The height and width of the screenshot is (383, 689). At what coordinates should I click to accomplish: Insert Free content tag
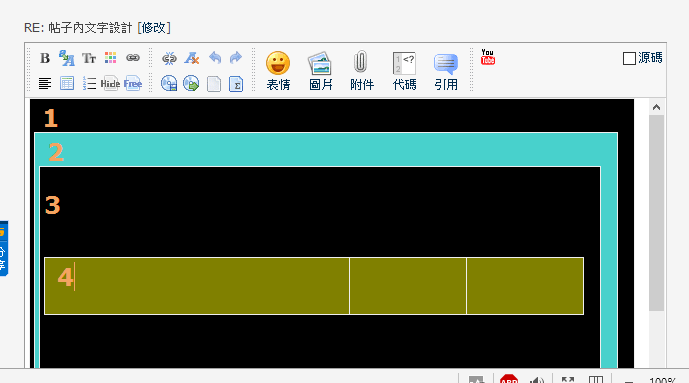[x=133, y=83]
